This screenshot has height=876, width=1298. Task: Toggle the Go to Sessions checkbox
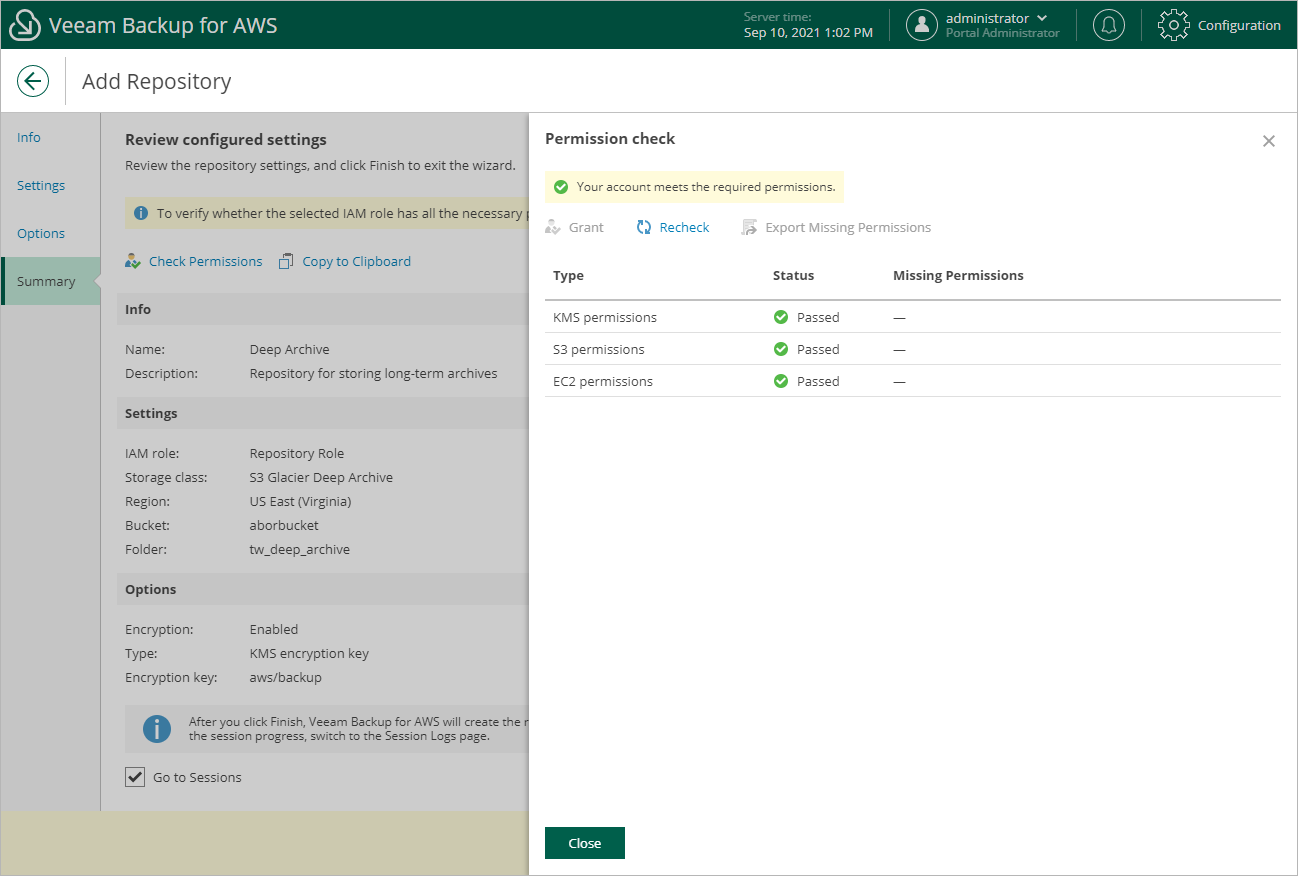click(x=135, y=777)
